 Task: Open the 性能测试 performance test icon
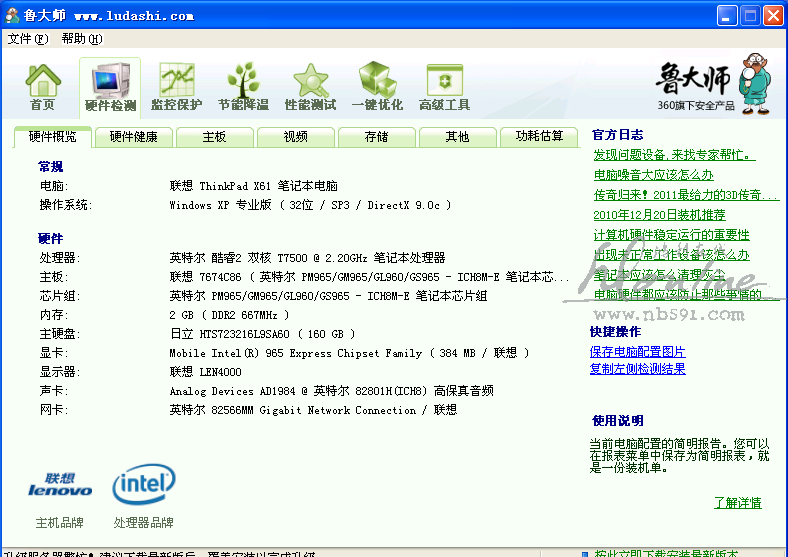pyautogui.click(x=310, y=86)
